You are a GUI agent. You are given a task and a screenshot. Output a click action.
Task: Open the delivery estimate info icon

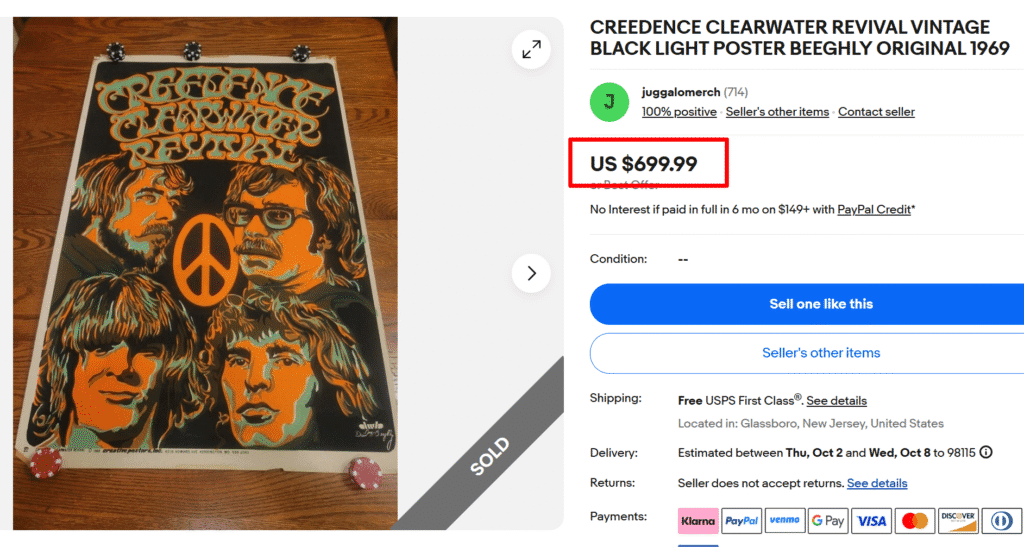click(x=986, y=452)
